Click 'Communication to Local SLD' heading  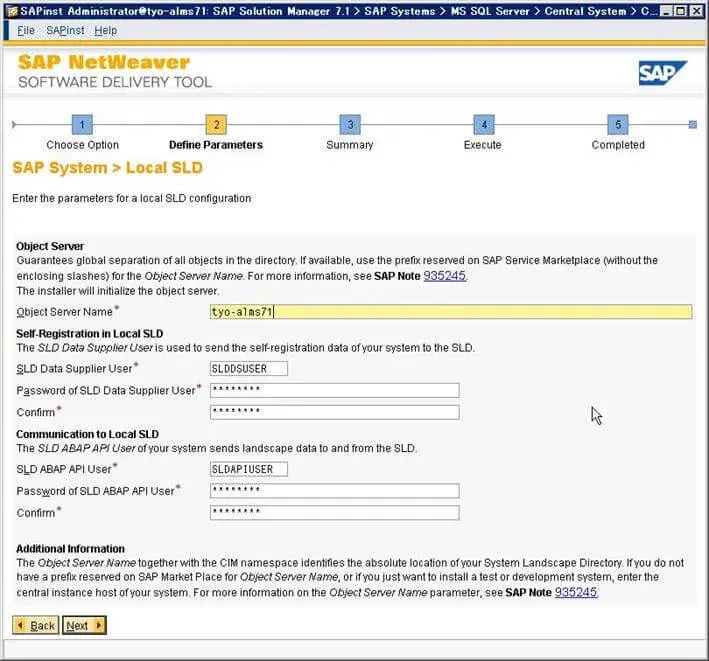point(87,434)
